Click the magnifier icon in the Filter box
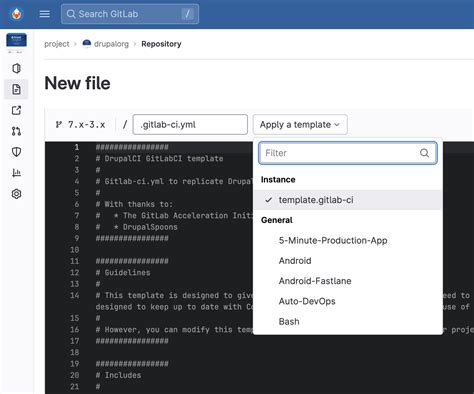The image size is (474, 394). (x=424, y=153)
